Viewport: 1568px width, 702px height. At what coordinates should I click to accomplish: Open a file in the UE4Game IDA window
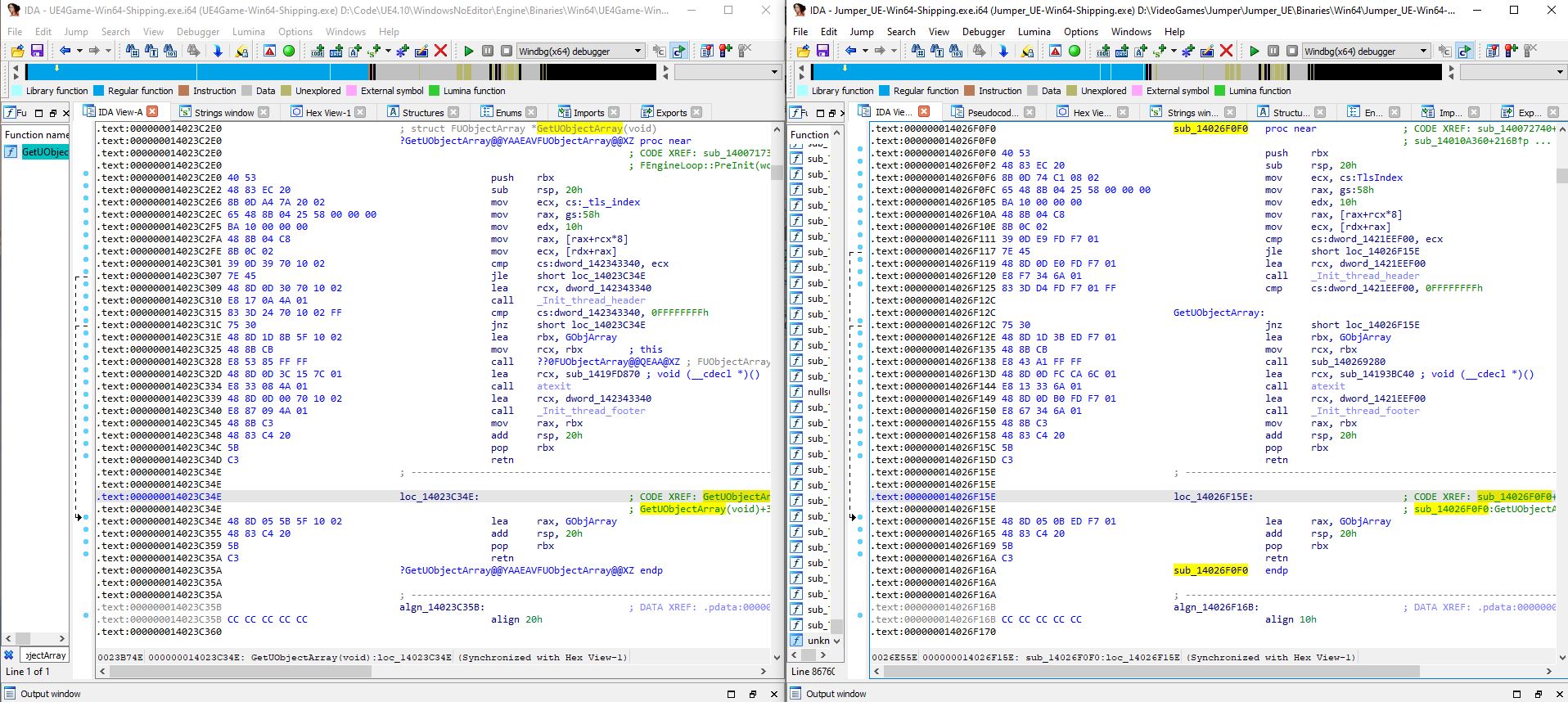[x=18, y=51]
